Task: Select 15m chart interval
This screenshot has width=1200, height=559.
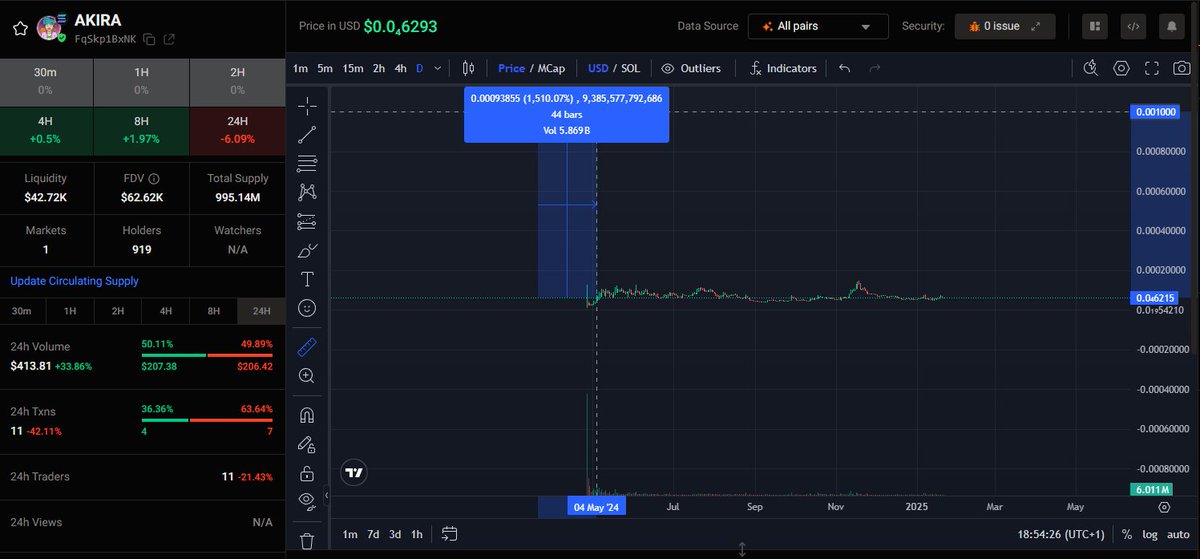Action: coord(353,68)
